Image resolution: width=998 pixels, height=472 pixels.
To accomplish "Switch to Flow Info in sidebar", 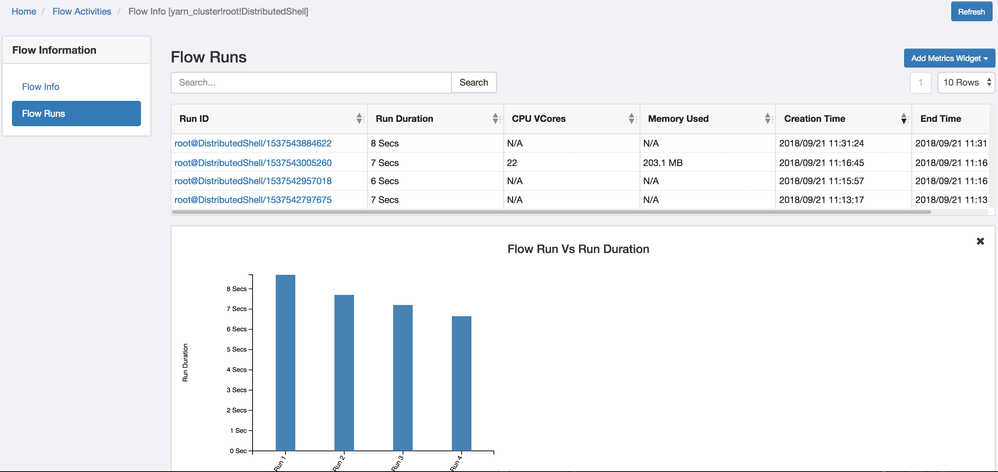I will click(41, 87).
